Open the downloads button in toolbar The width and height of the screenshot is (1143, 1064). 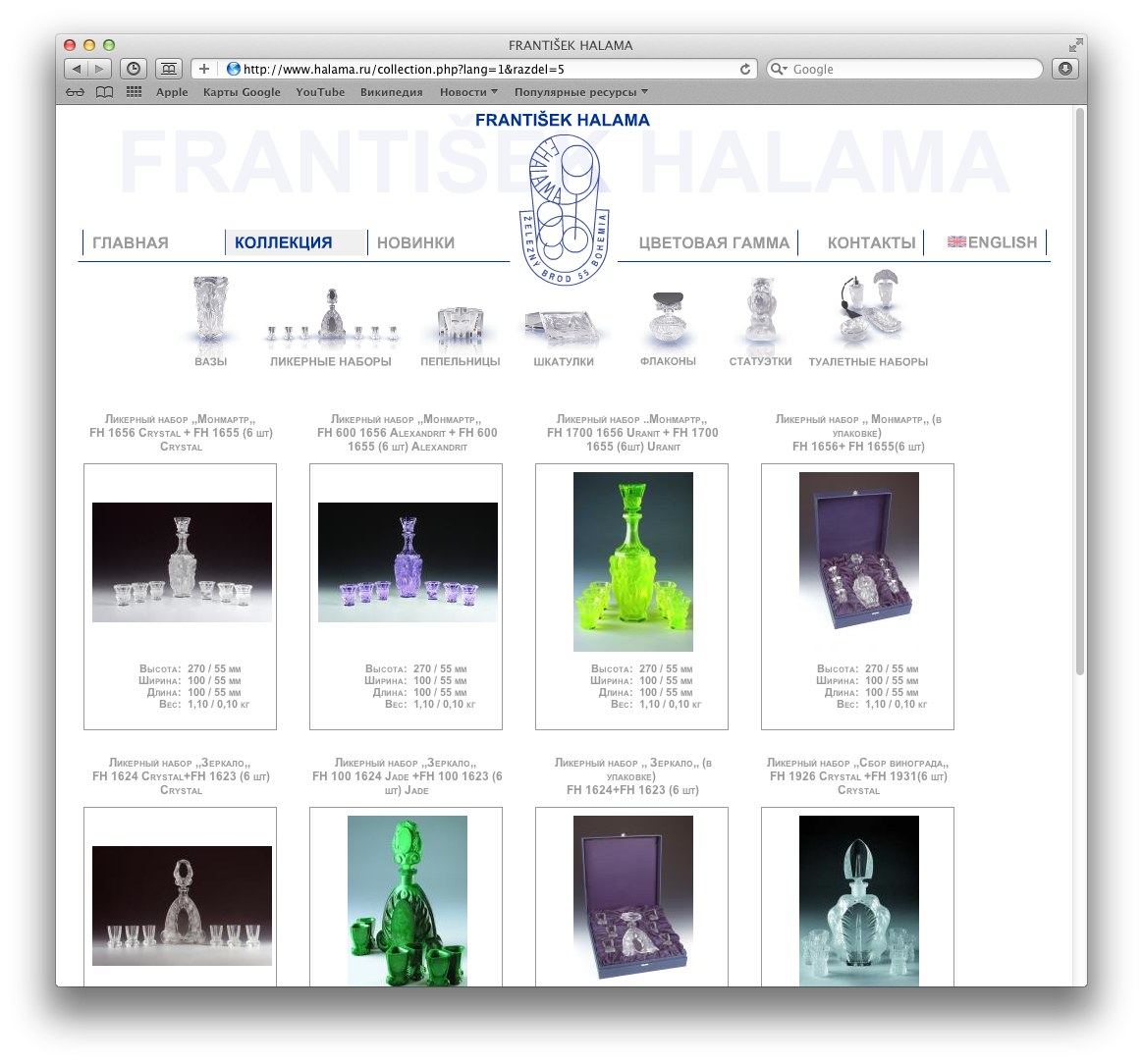click(x=1065, y=69)
